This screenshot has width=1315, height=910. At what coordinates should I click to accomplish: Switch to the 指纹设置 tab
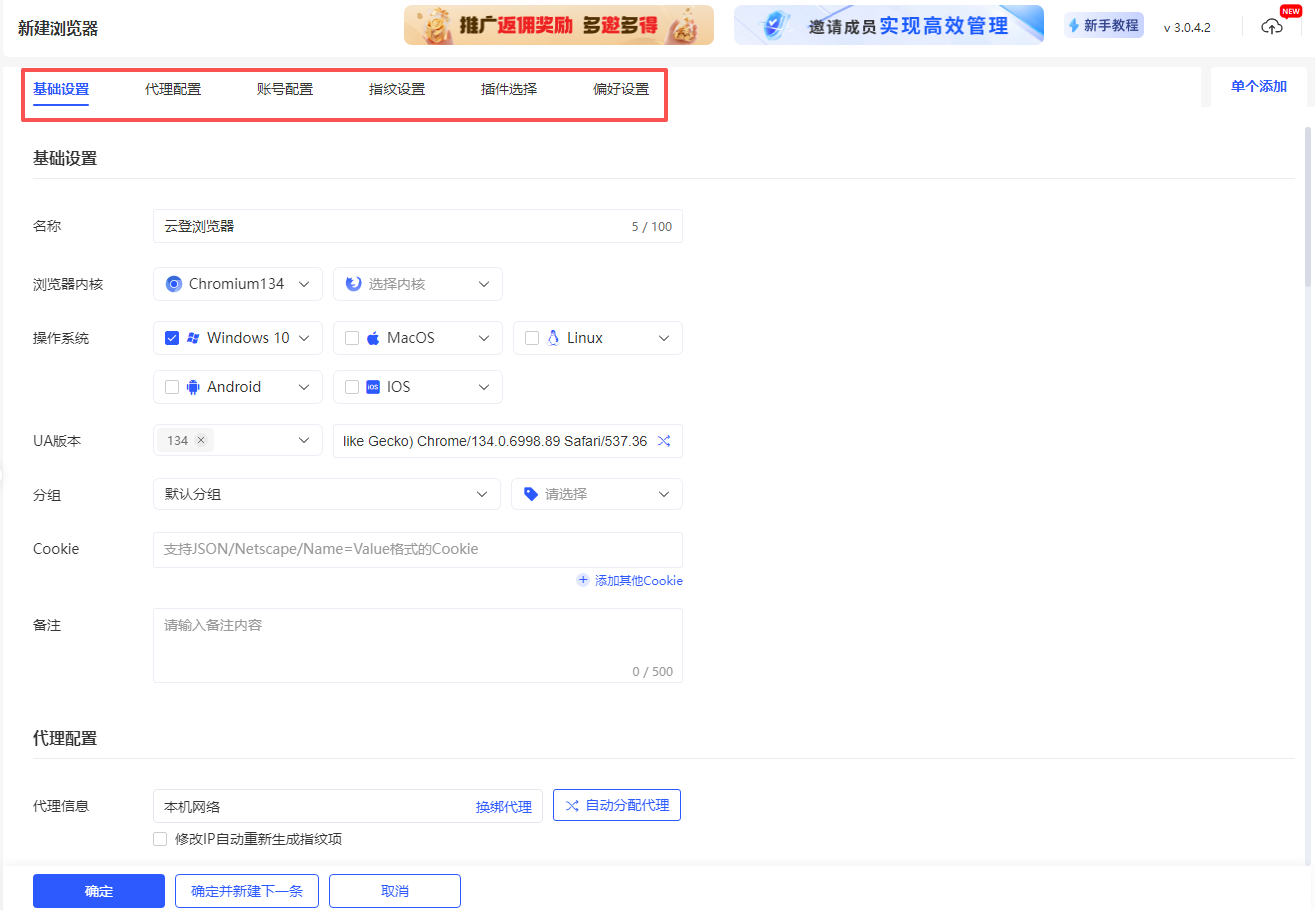[395, 88]
